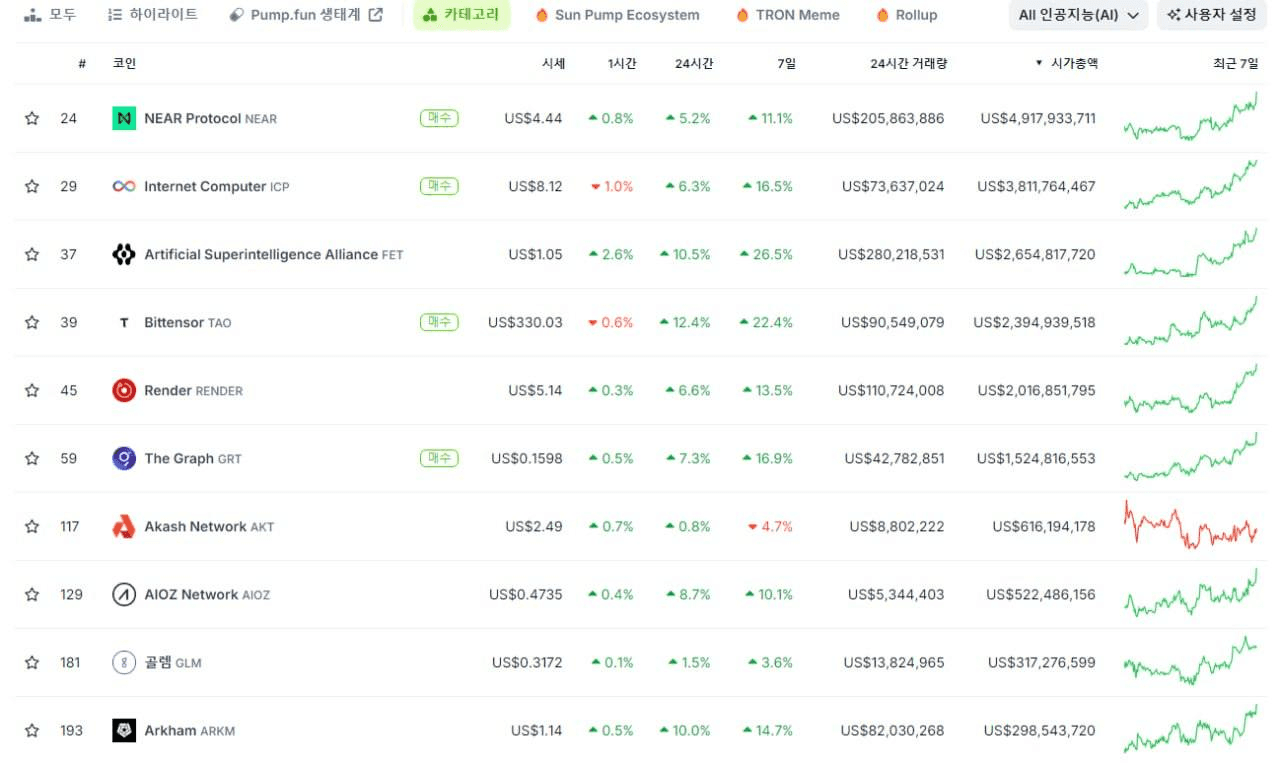The width and height of the screenshot is (1280, 763).
Task: Click Akash Network 7-day change 4.7%
Action: pos(770,526)
